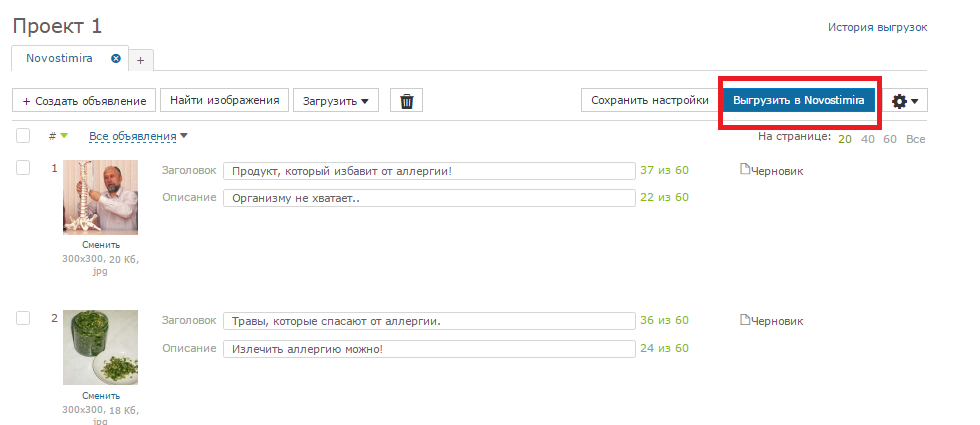980x425 pixels.
Task: Check the checkbox for ad number 1
Action: pyautogui.click(x=23, y=168)
